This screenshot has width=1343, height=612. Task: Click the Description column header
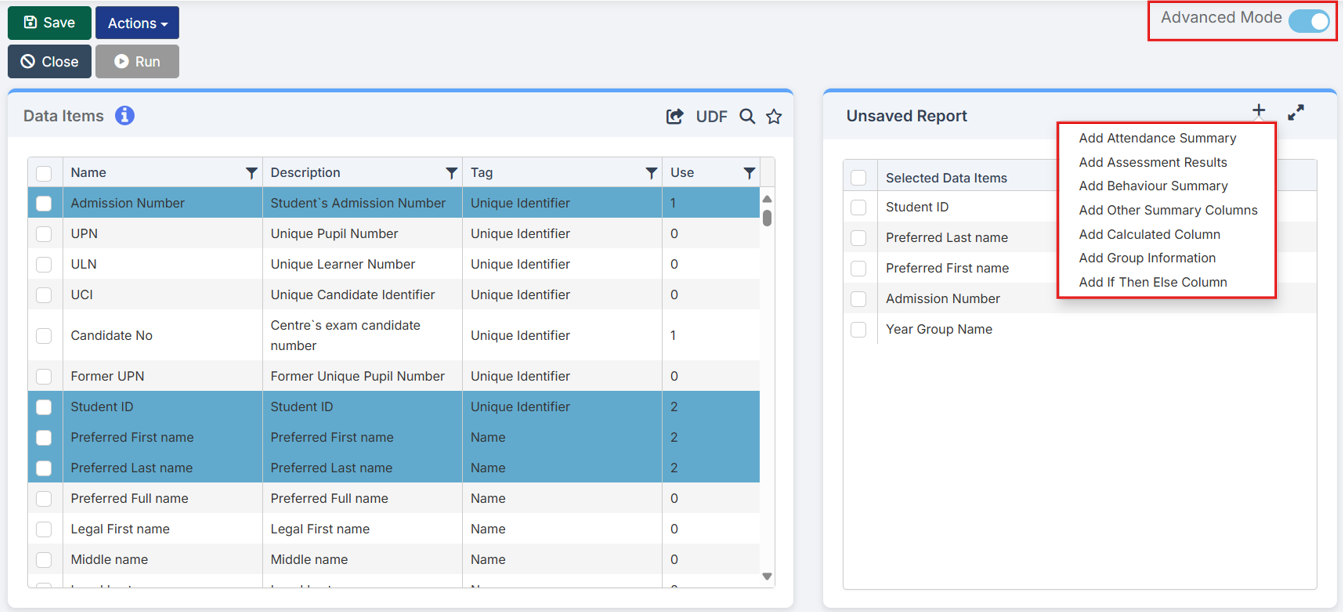tap(362, 173)
